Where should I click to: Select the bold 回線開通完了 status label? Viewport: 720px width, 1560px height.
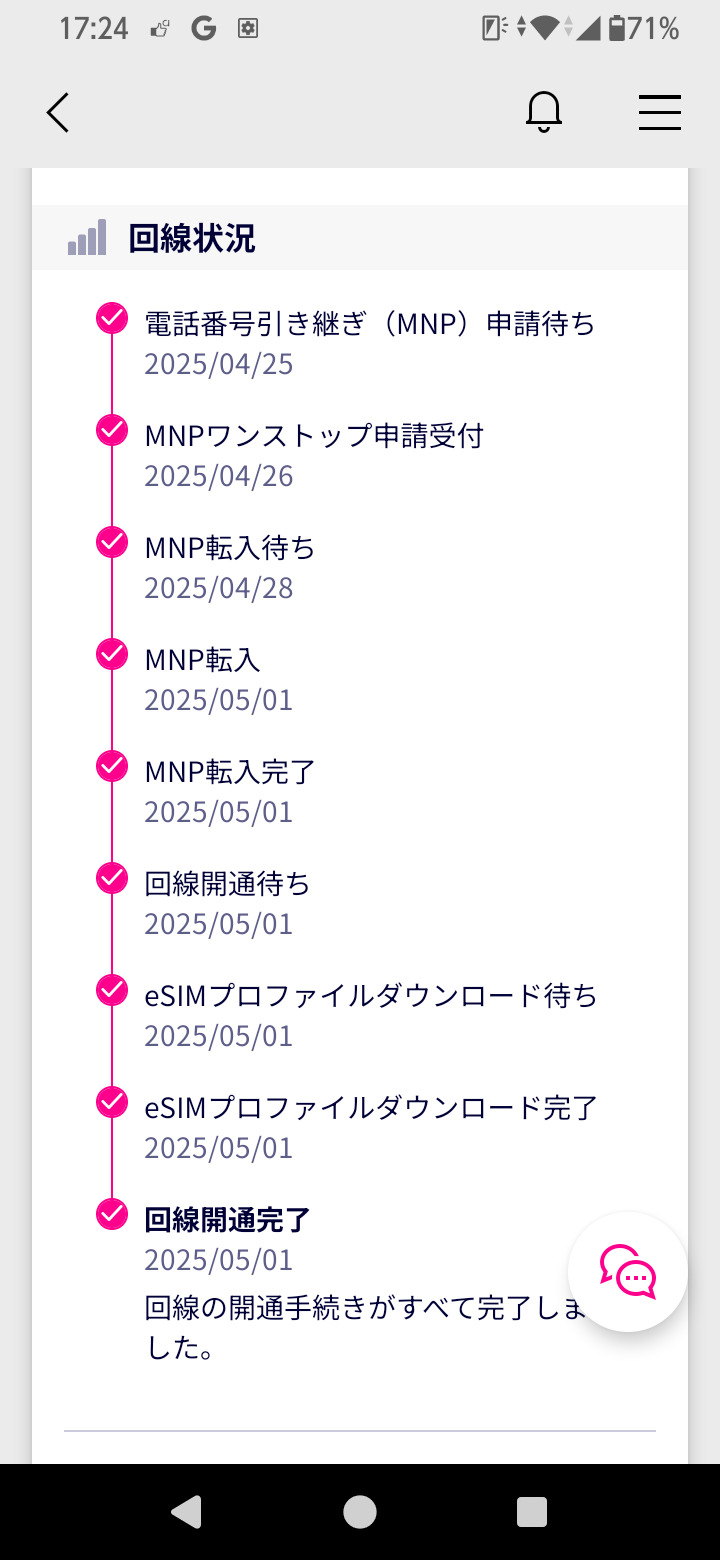click(x=228, y=1220)
